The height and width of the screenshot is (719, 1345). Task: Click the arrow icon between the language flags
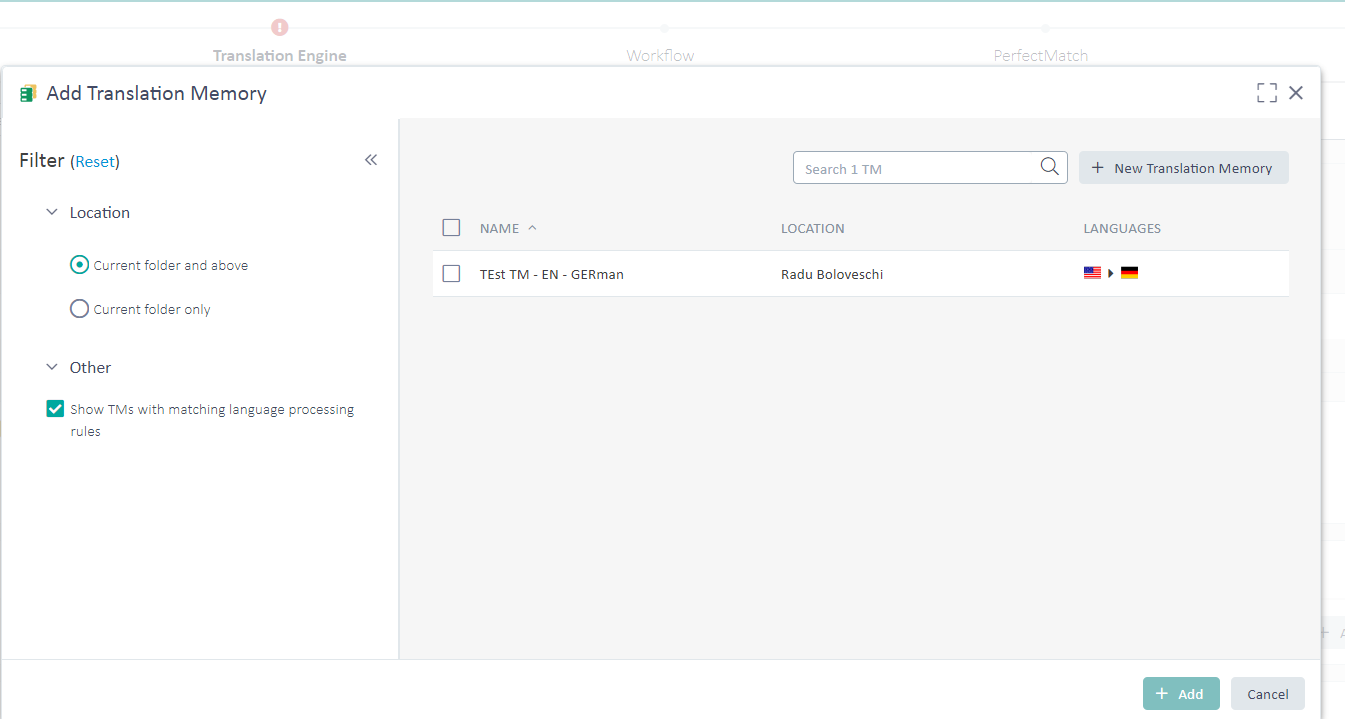[x=1110, y=271]
